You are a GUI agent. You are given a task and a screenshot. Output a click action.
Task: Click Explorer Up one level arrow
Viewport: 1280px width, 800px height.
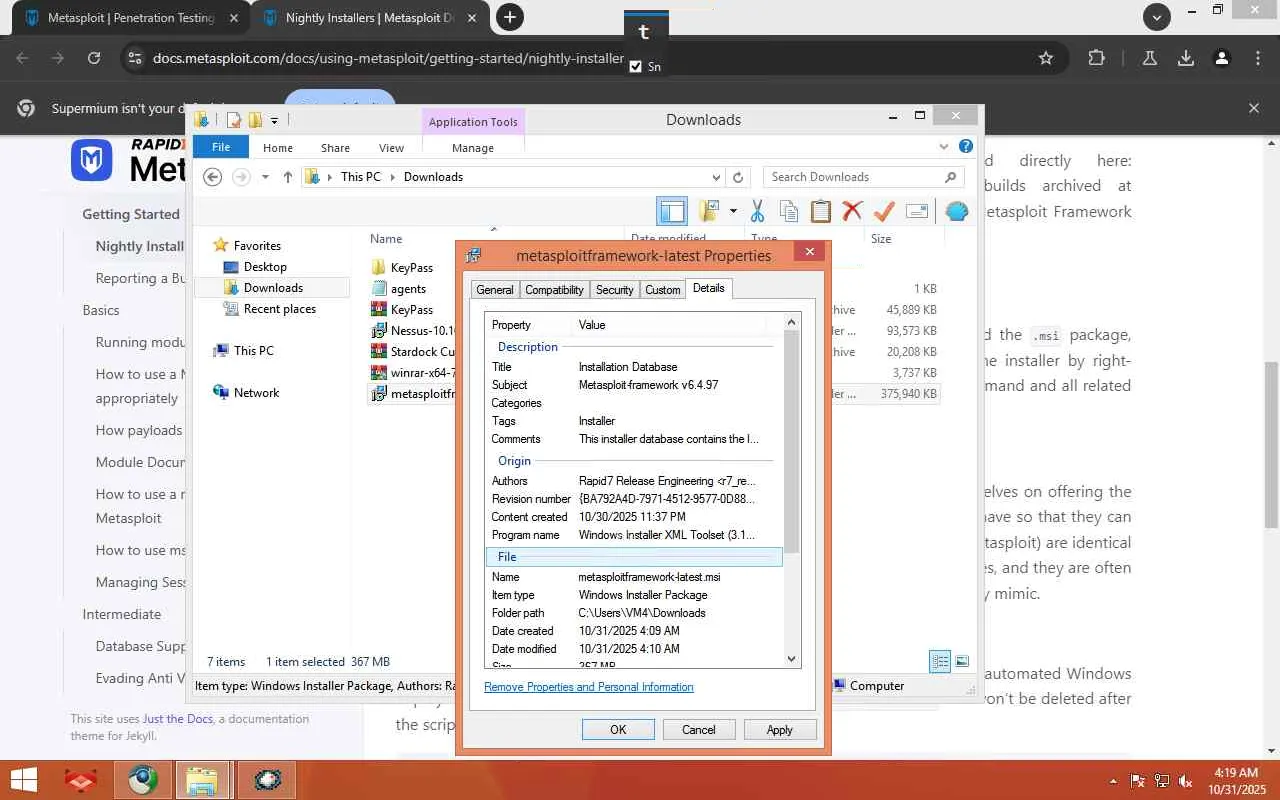(288, 177)
